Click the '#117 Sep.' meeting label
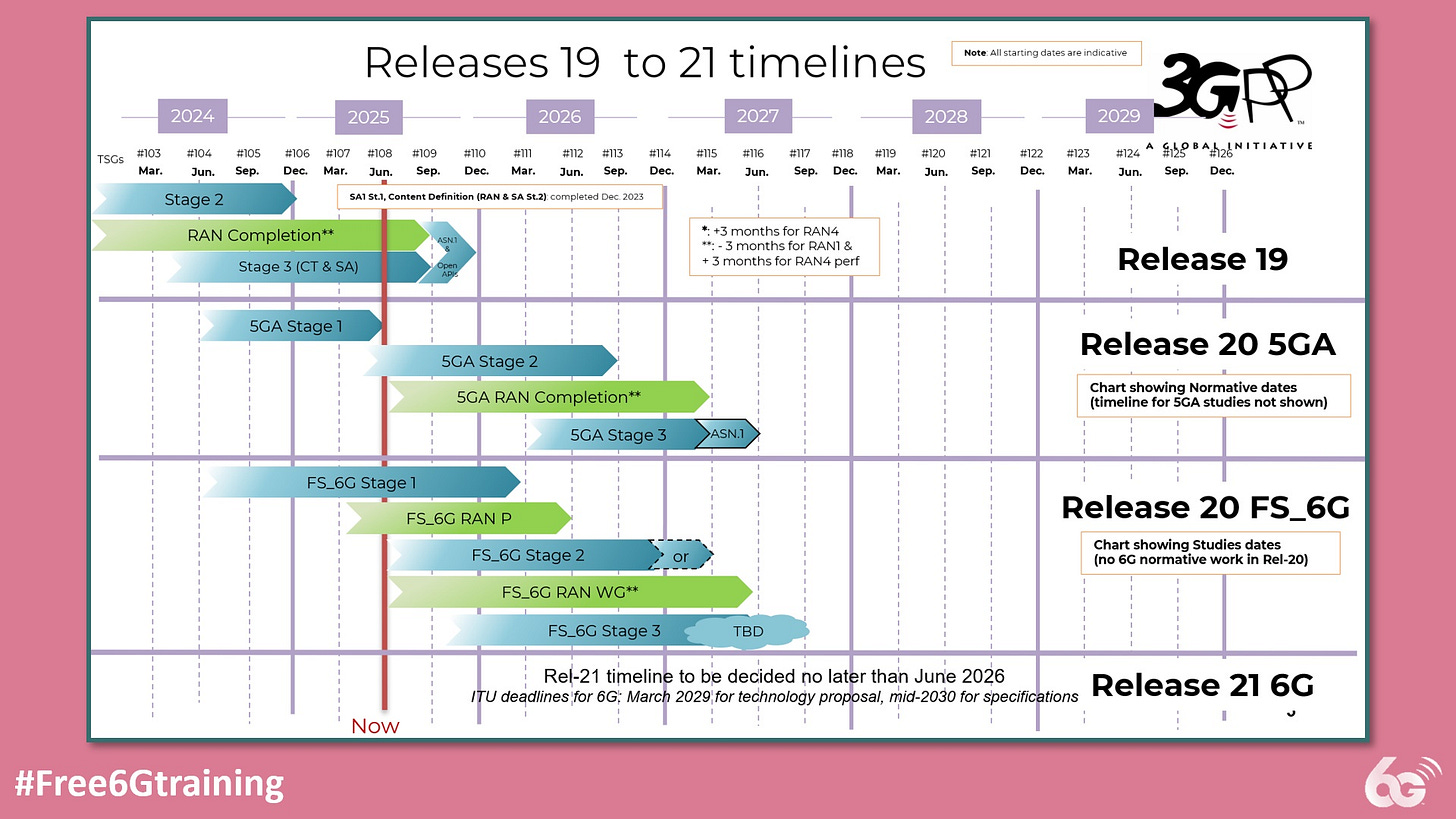The height and width of the screenshot is (819, 1456). (x=801, y=162)
